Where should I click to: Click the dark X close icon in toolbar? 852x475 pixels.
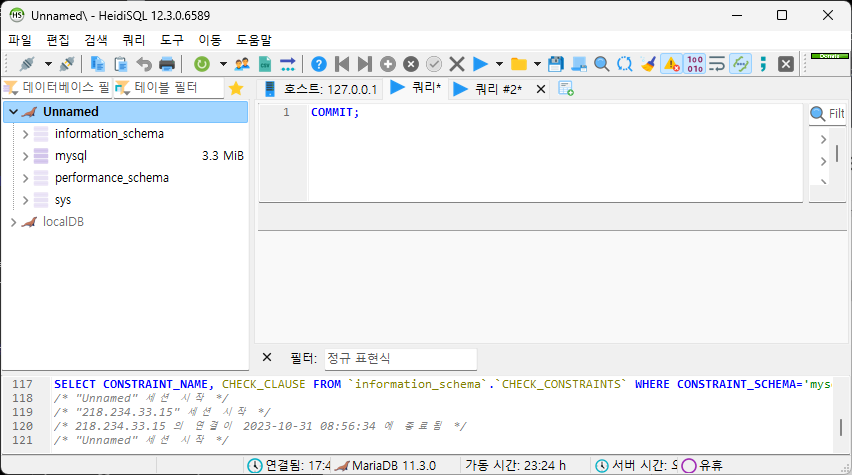[x=786, y=64]
